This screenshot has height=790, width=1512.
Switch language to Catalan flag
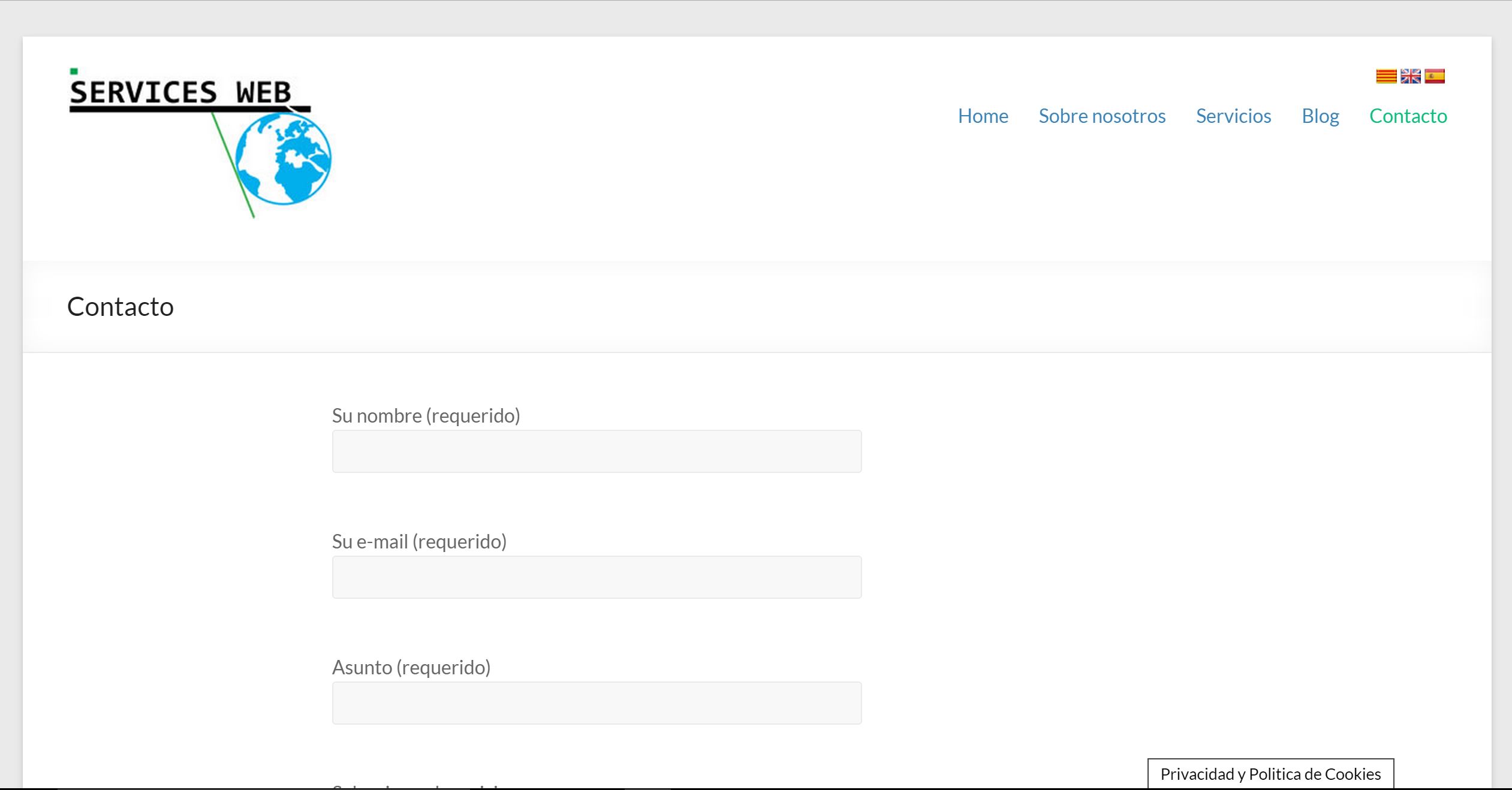[1386, 77]
